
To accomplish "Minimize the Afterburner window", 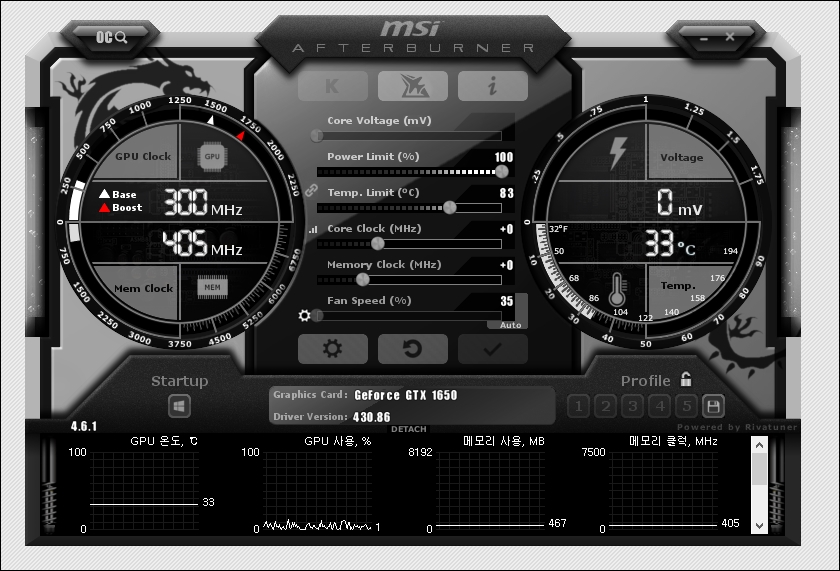I will point(704,38).
